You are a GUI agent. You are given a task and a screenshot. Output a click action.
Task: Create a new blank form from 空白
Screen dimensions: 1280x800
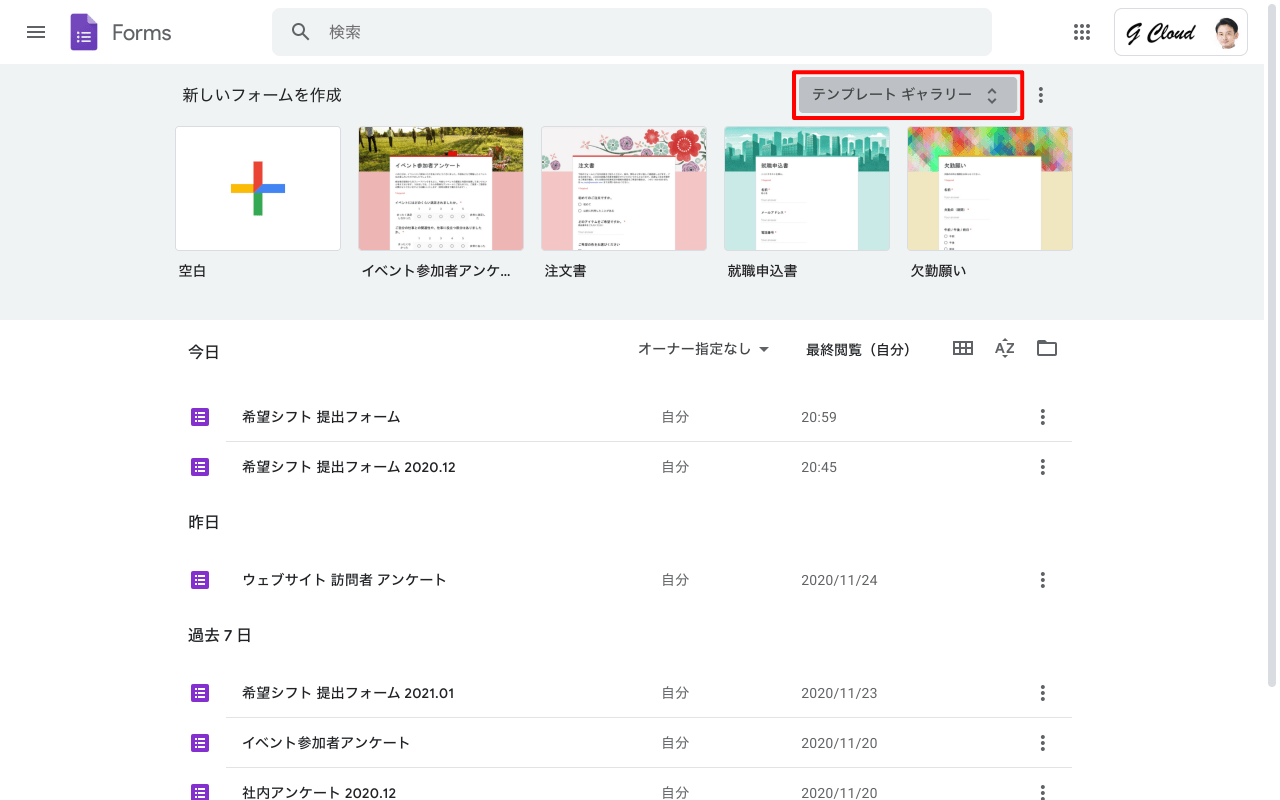click(x=257, y=188)
